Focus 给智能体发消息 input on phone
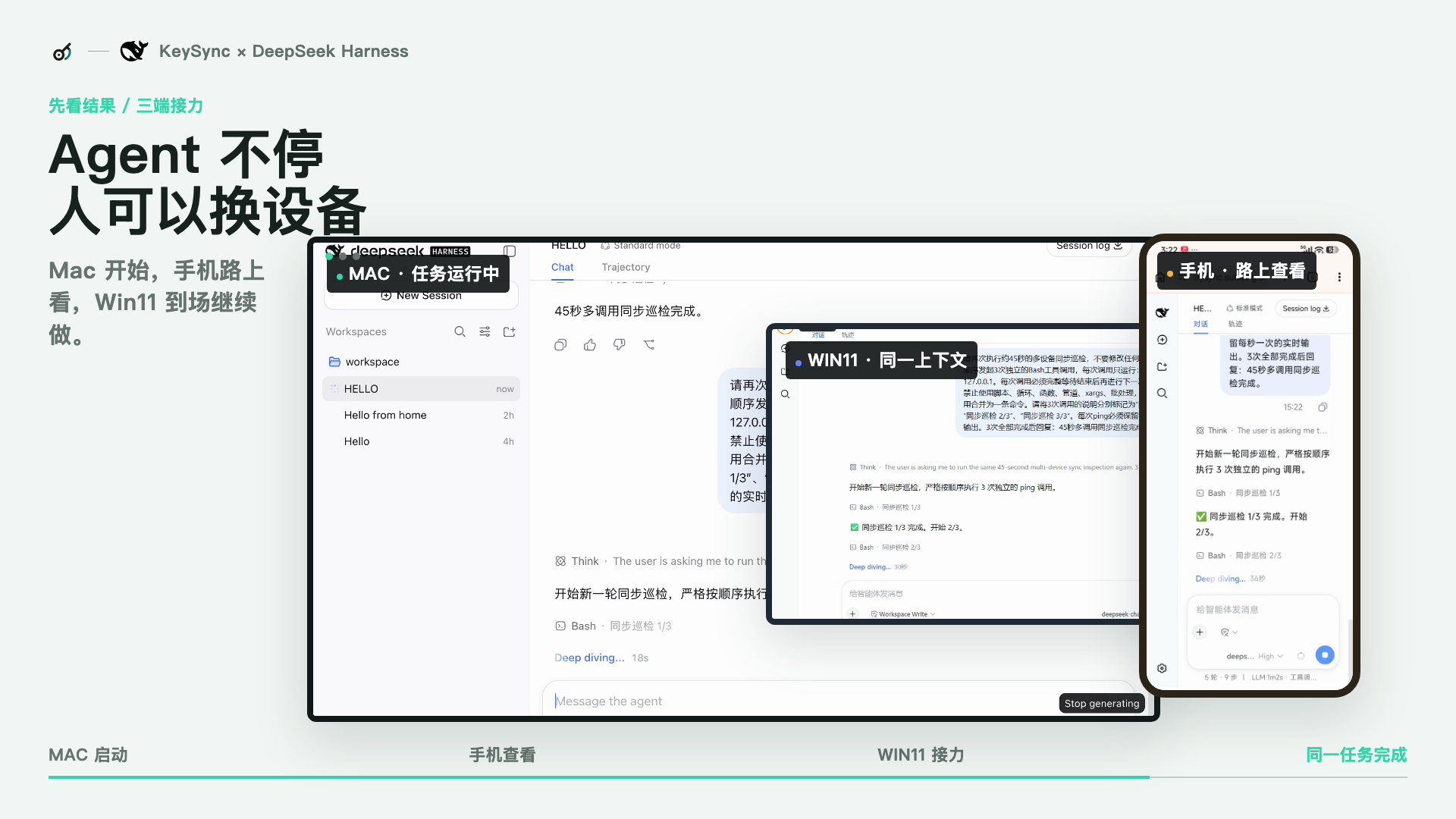1456x819 pixels. [1263, 610]
